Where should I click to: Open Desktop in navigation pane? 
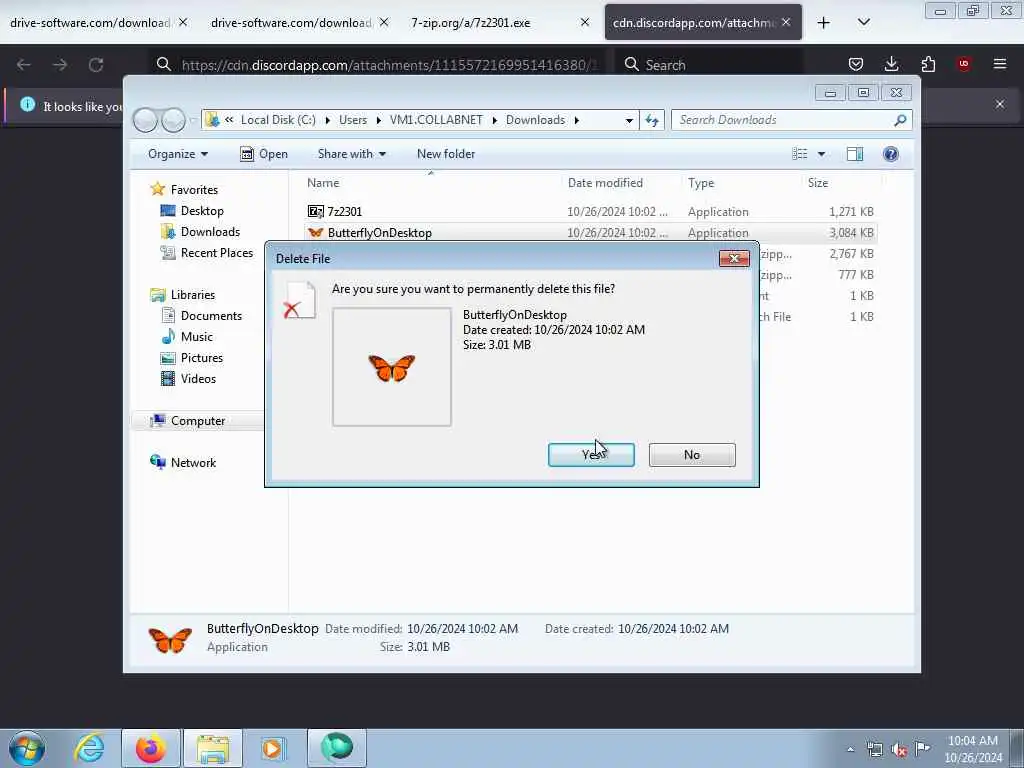tap(202, 211)
